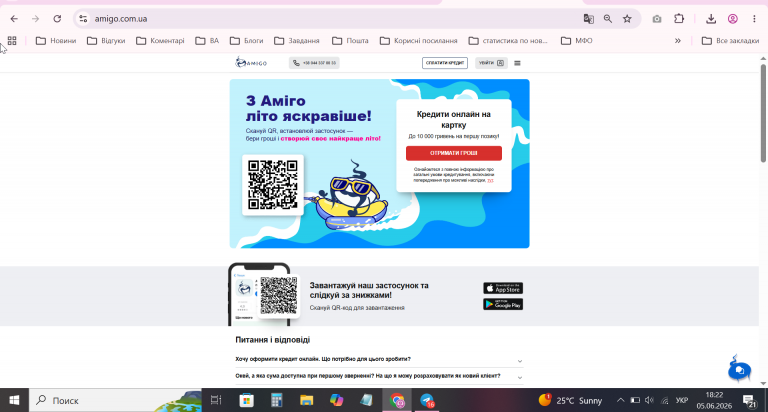Expand 'Хочу оформити кредит онлайн' question
The width and height of the screenshot is (768, 412).
[x=379, y=360]
